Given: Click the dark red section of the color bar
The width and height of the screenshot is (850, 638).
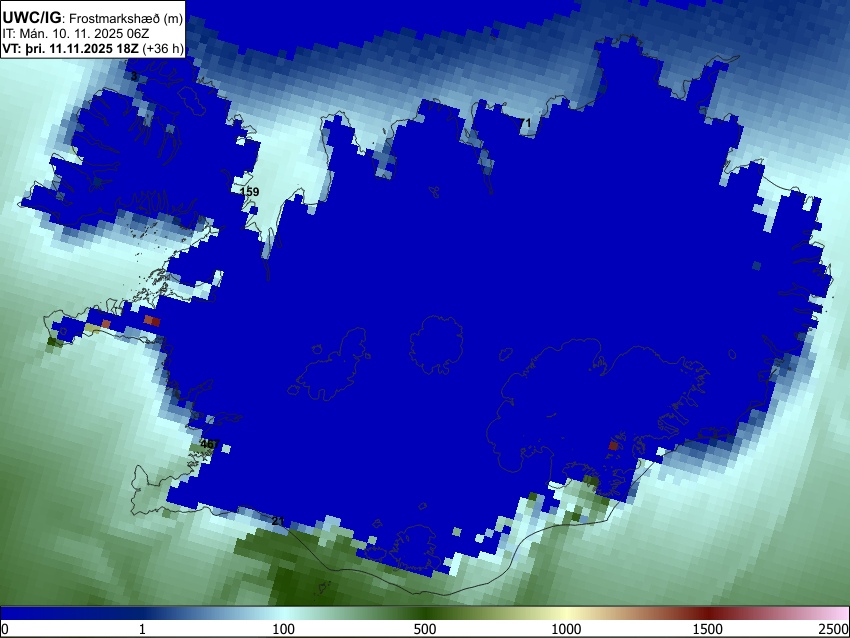Looking at the screenshot, I should 708,614.
